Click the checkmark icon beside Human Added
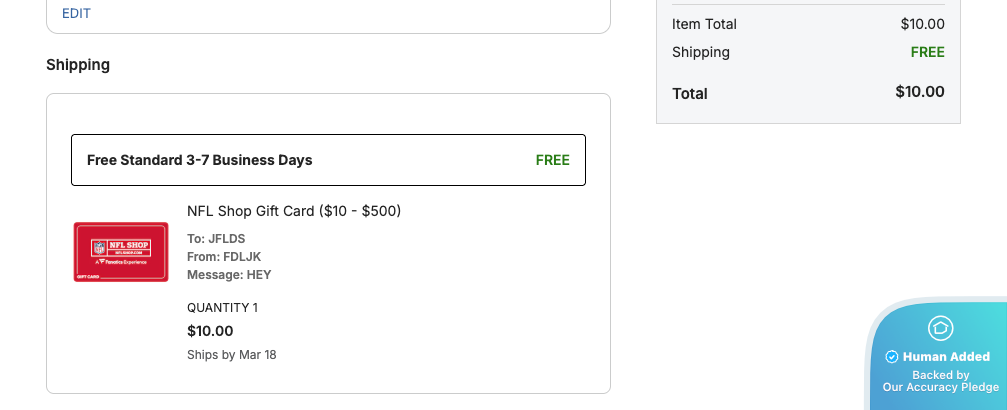The image size is (1007, 410). tap(892, 357)
